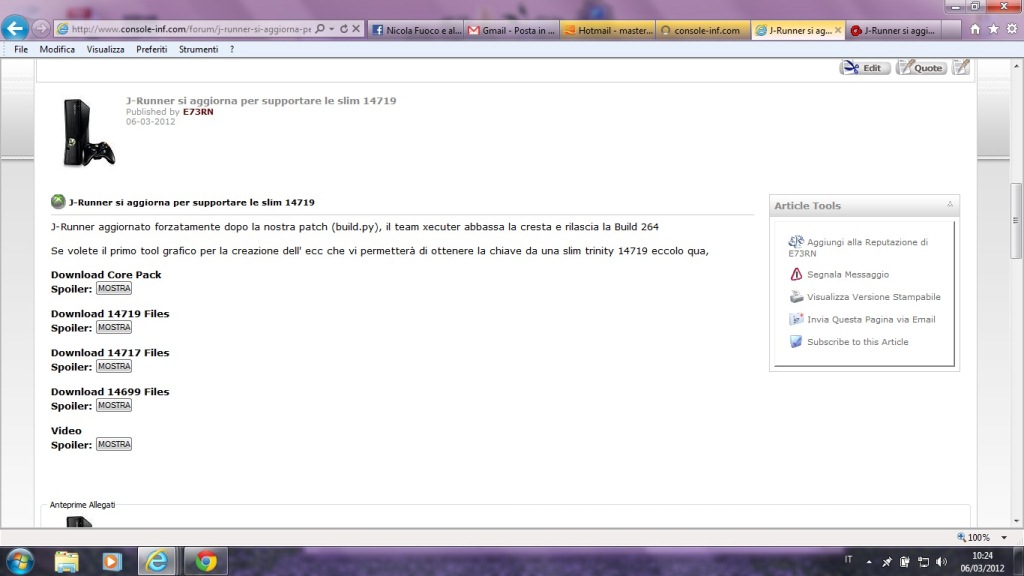The image size is (1024, 576).
Task: Show hidden system tray icons
Action: tap(869, 562)
